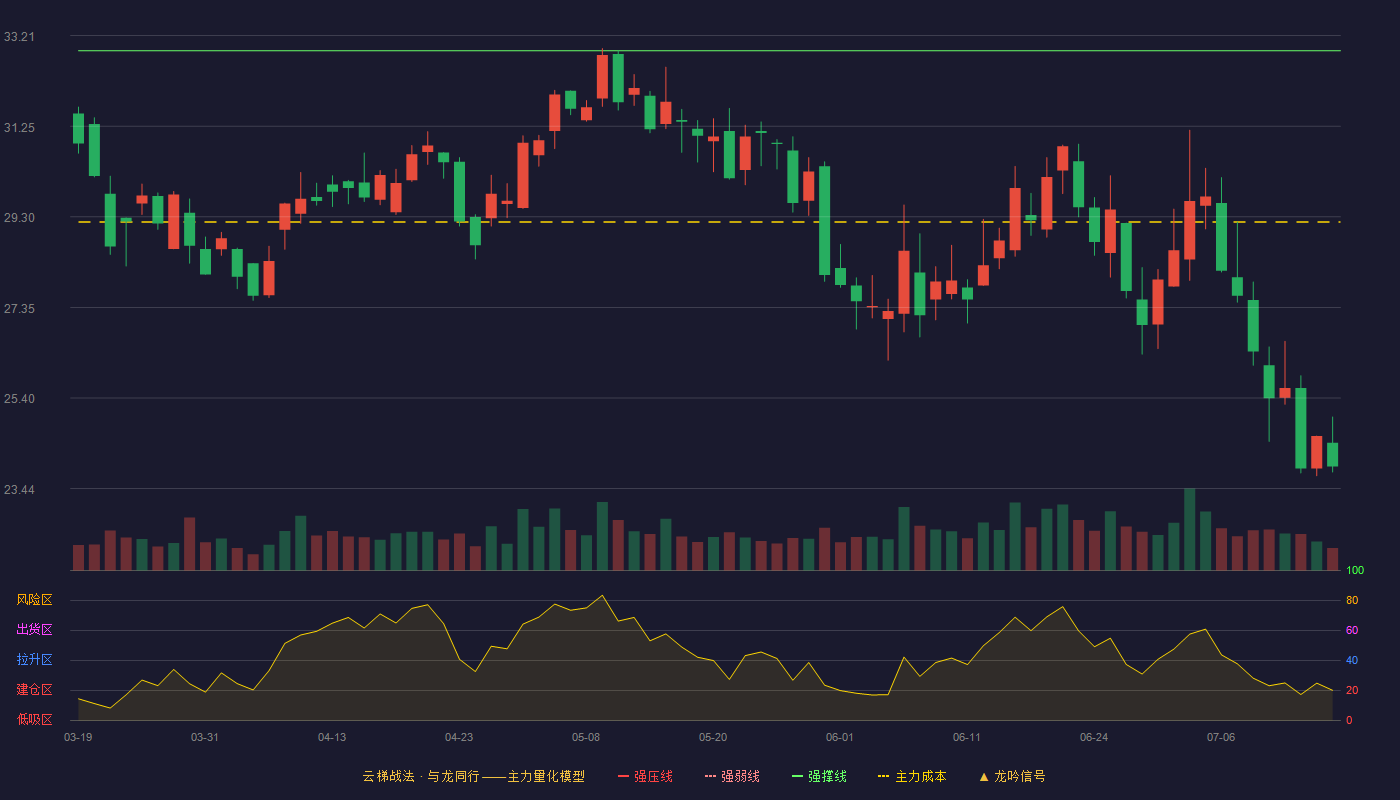The image size is (1400, 800).
Task: Click the 低吸区 zone label
Action: 34,720
